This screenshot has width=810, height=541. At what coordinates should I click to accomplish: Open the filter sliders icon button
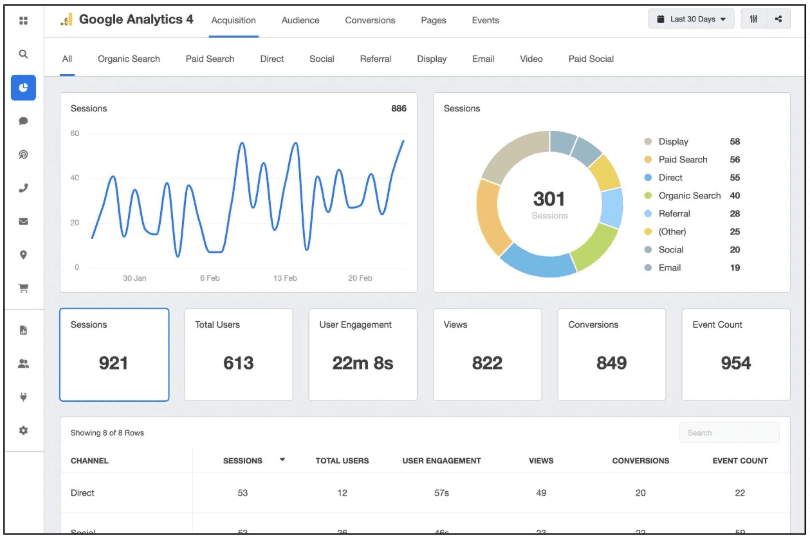(754, 19)
